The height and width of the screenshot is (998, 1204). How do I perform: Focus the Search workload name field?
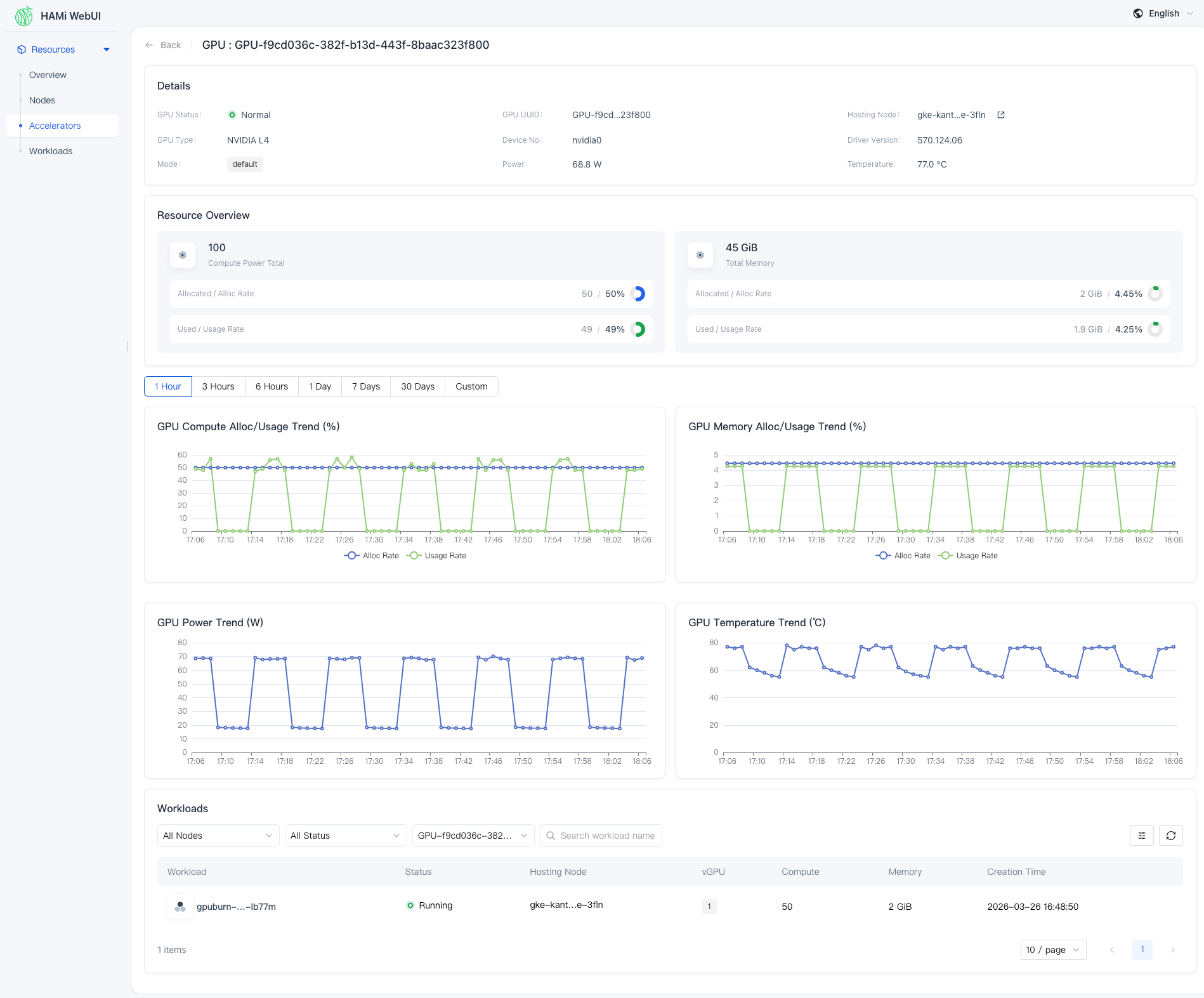(607, 836)
